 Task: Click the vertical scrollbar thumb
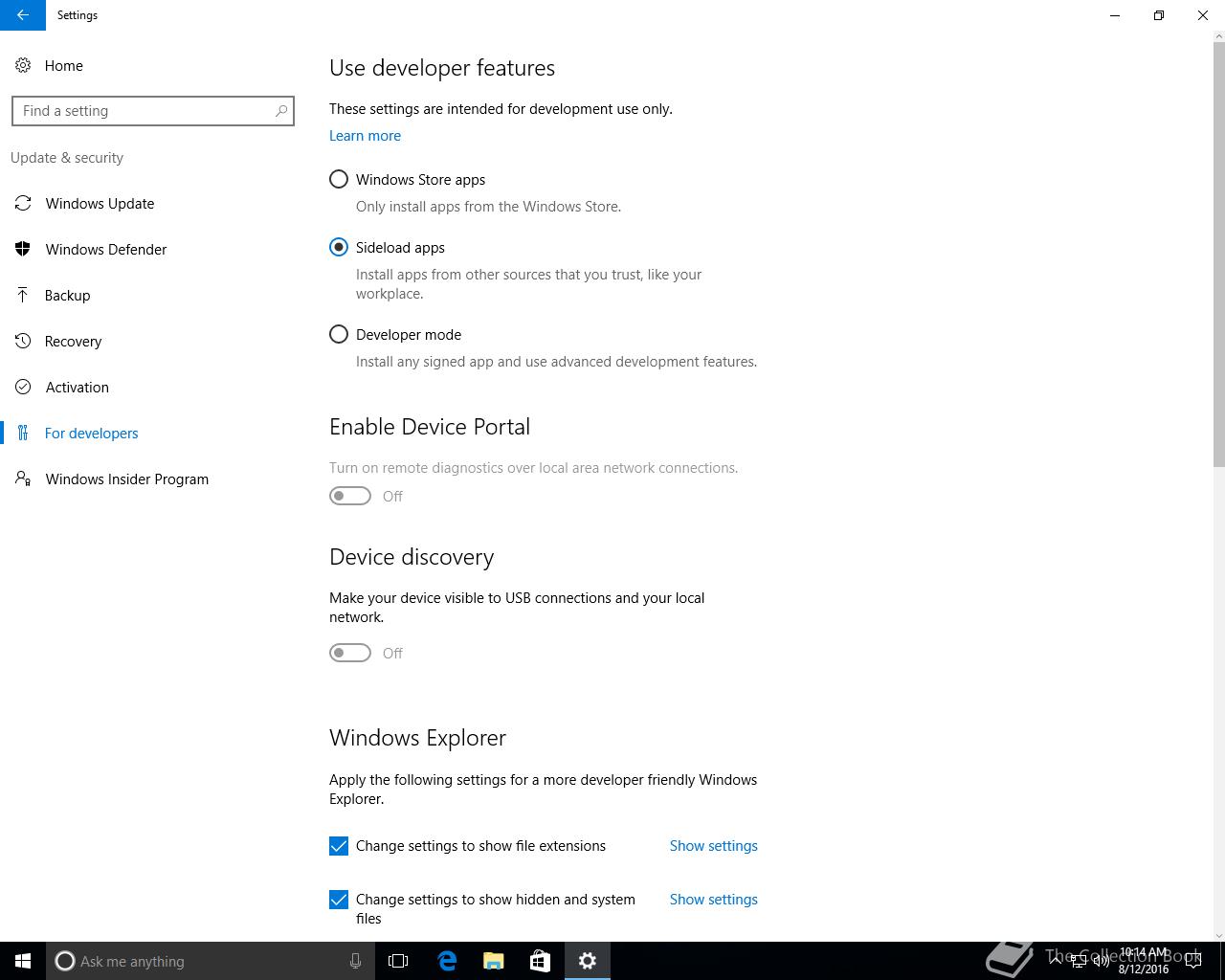pos(1218,254)
